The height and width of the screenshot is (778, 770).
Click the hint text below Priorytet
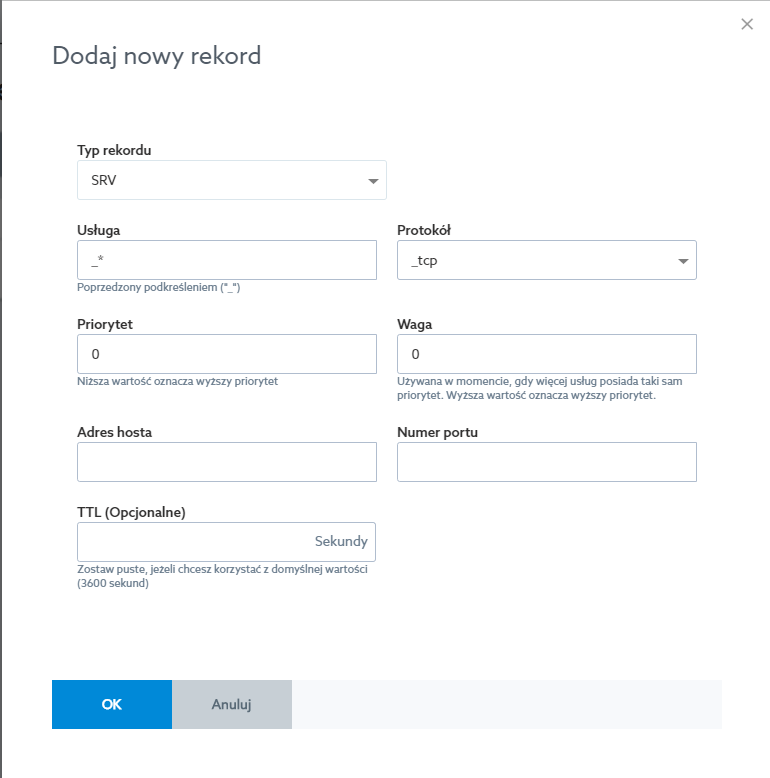coord(177,381)
